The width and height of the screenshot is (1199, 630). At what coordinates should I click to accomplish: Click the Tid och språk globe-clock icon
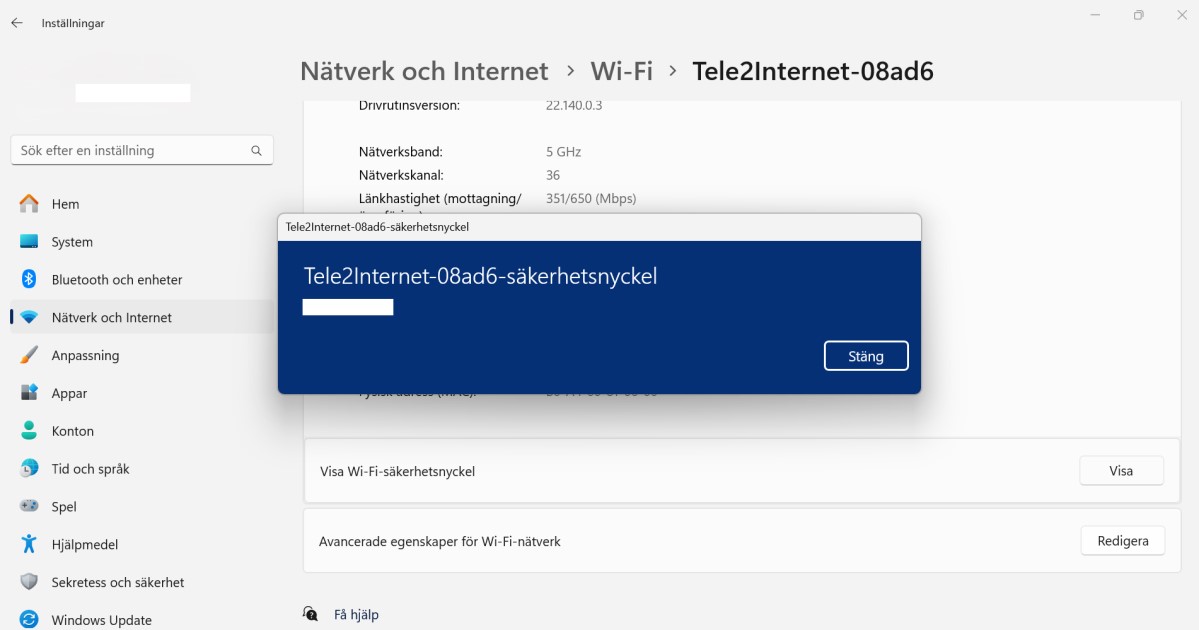click(x=29, y=469)
